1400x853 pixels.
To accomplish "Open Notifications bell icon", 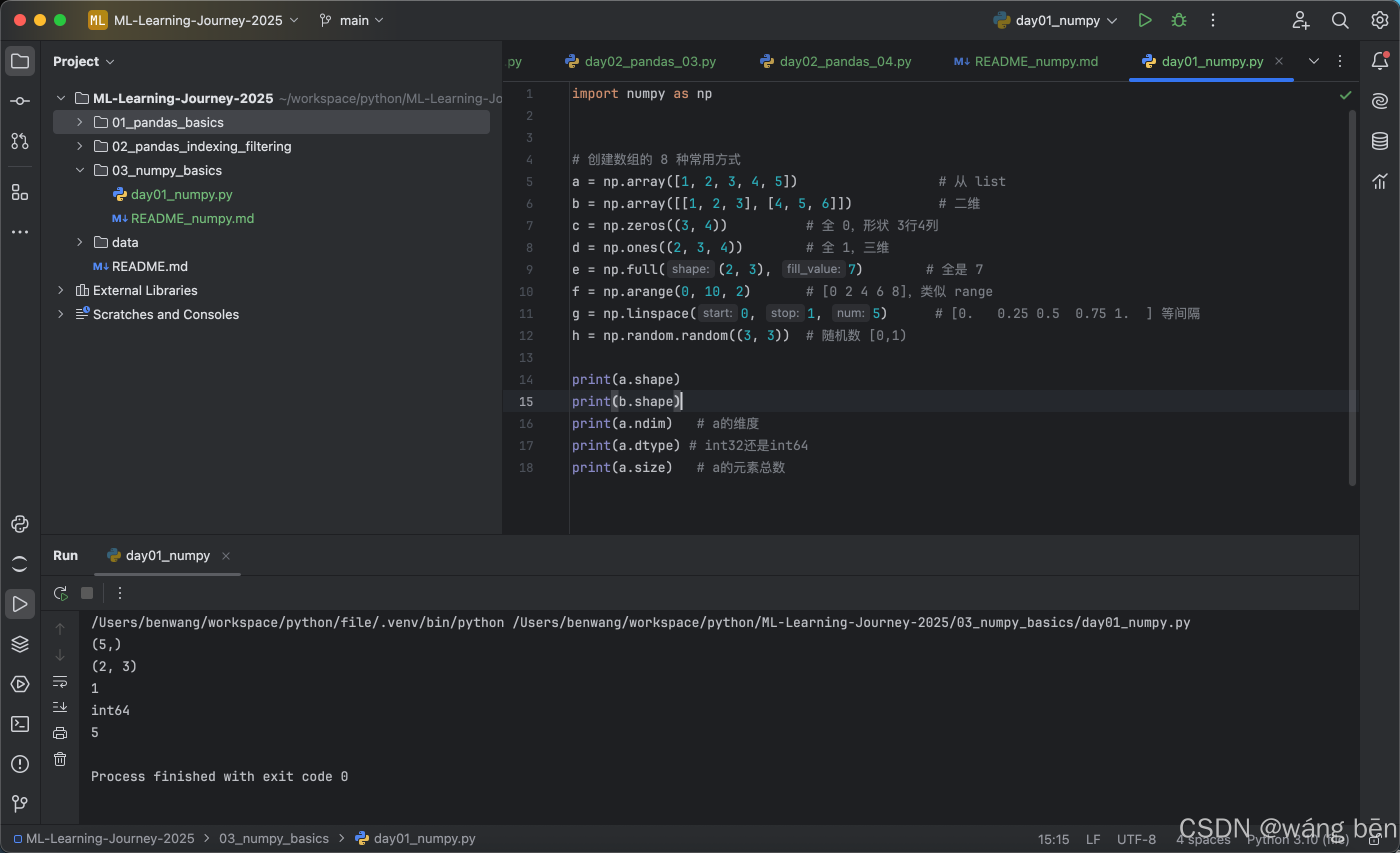I will pyautogui.click(x=1379, y=61).
